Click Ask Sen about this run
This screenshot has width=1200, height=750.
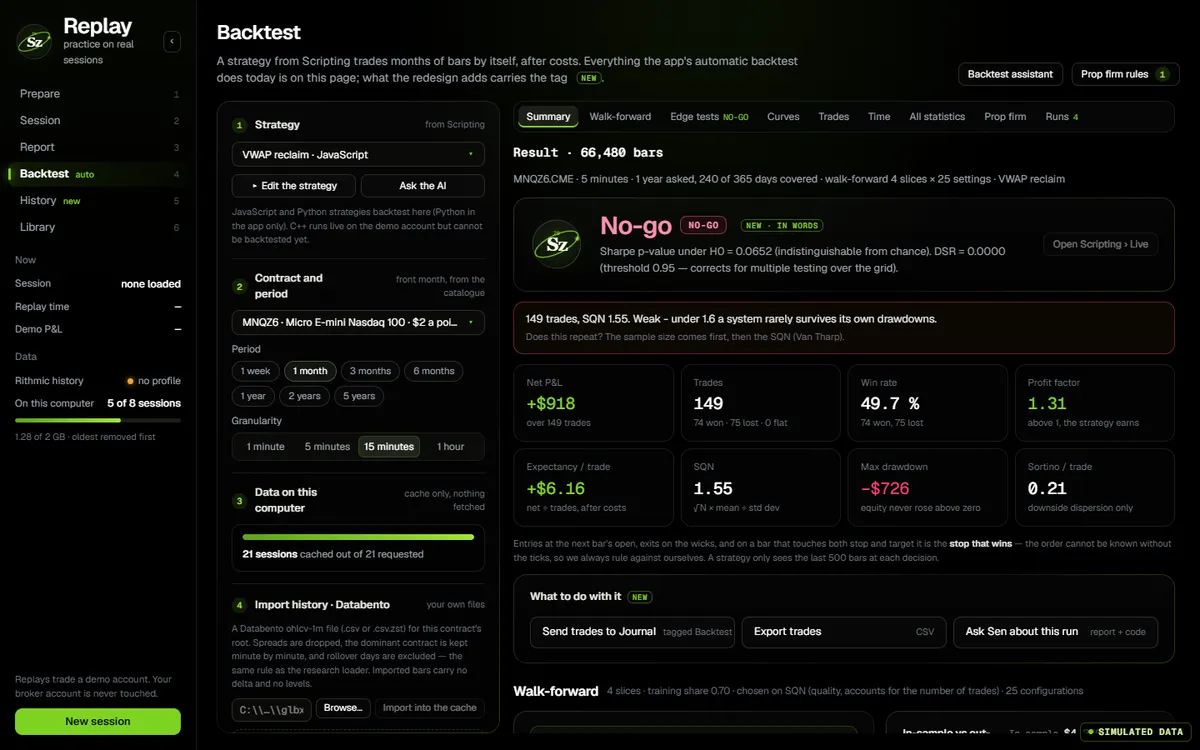(x=1055, y=632)
